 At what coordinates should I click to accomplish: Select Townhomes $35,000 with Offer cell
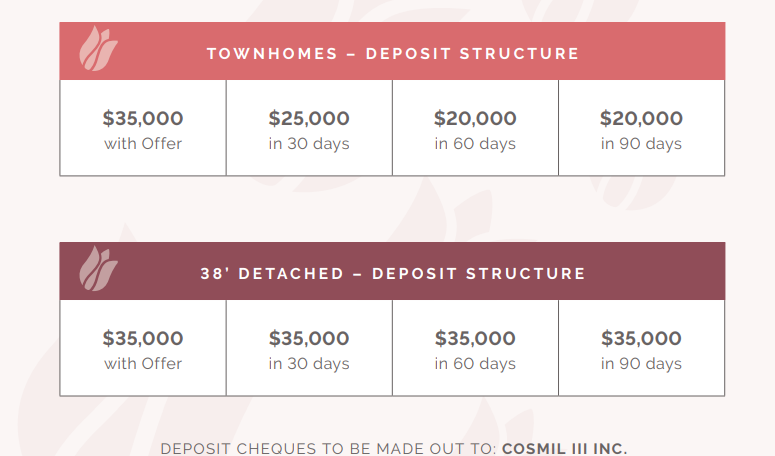tap(143, 129)
